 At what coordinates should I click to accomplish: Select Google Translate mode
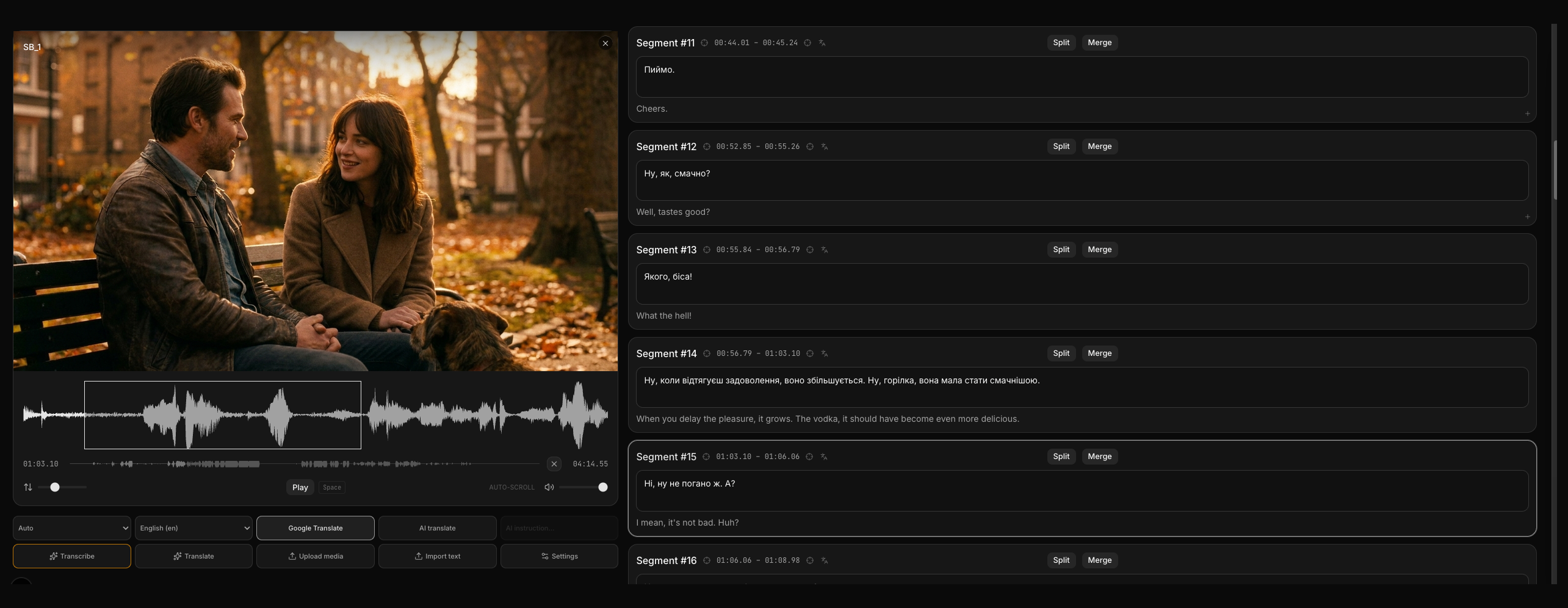pos(316,528)
